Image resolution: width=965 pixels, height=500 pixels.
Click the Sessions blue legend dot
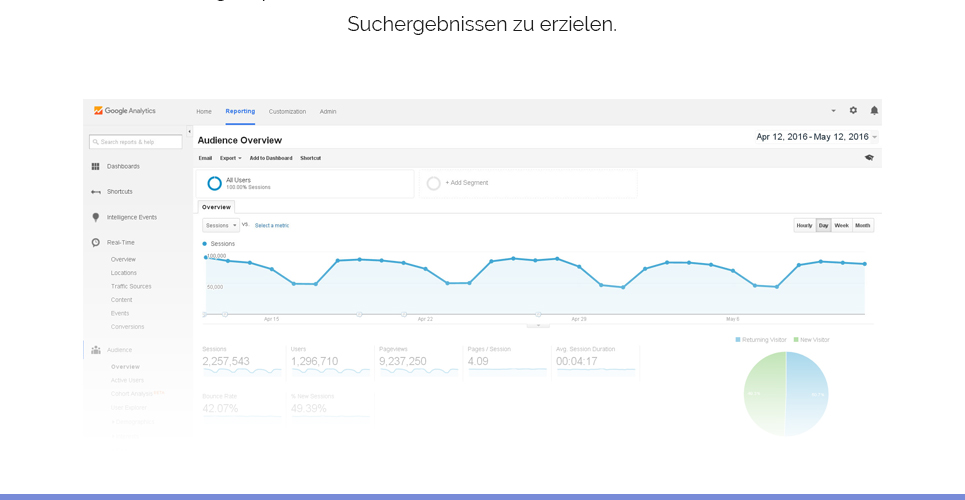click(205, 244)
